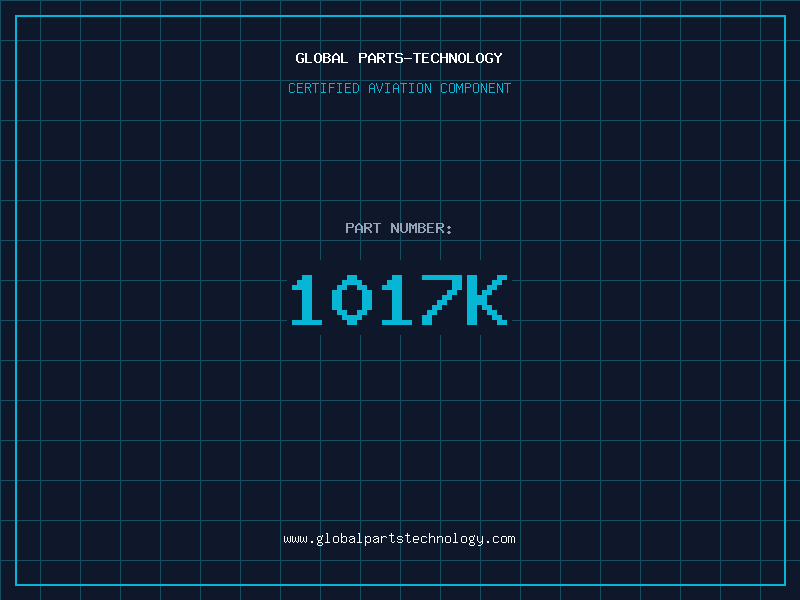
Task: Click the word PARTS in the header title
Action: (380, 58)
